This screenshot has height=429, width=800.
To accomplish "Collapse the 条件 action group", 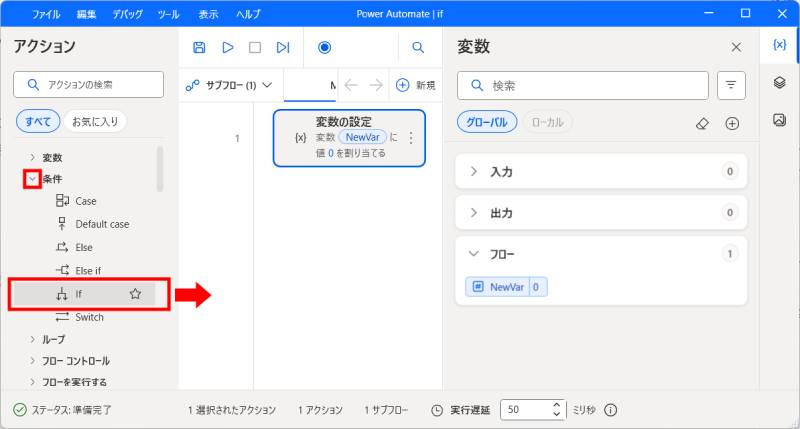I will pyautogui.click(x=33, y=179).
